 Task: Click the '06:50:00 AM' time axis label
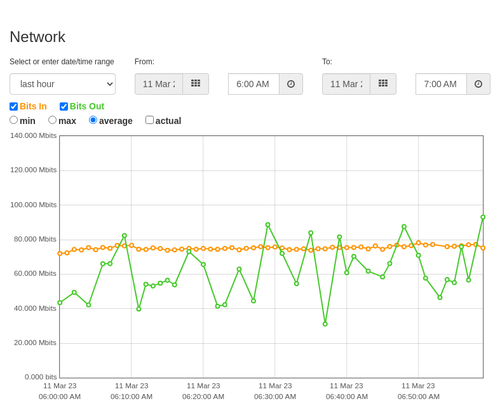(x=418, y=397)
